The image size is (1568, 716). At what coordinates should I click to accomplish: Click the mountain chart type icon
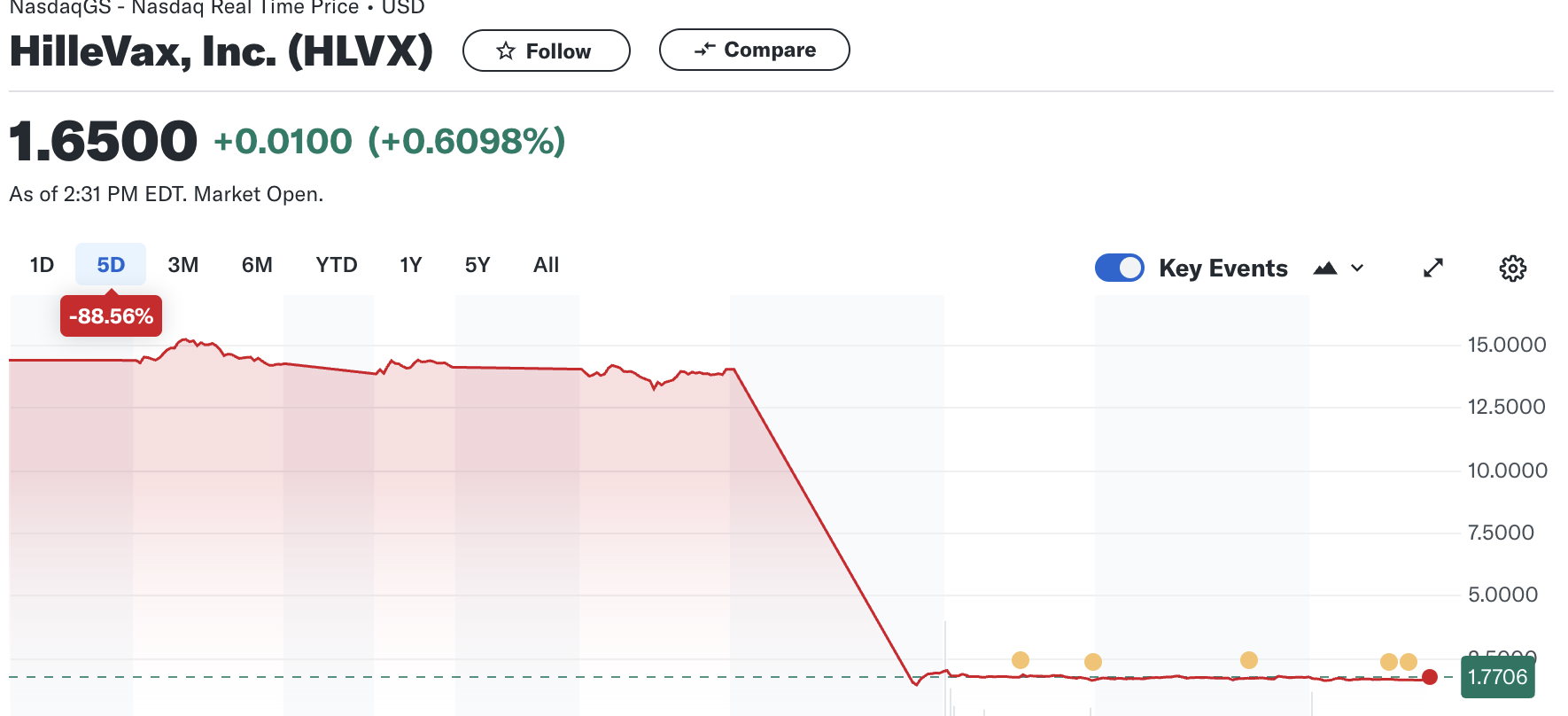[1325, 268]
